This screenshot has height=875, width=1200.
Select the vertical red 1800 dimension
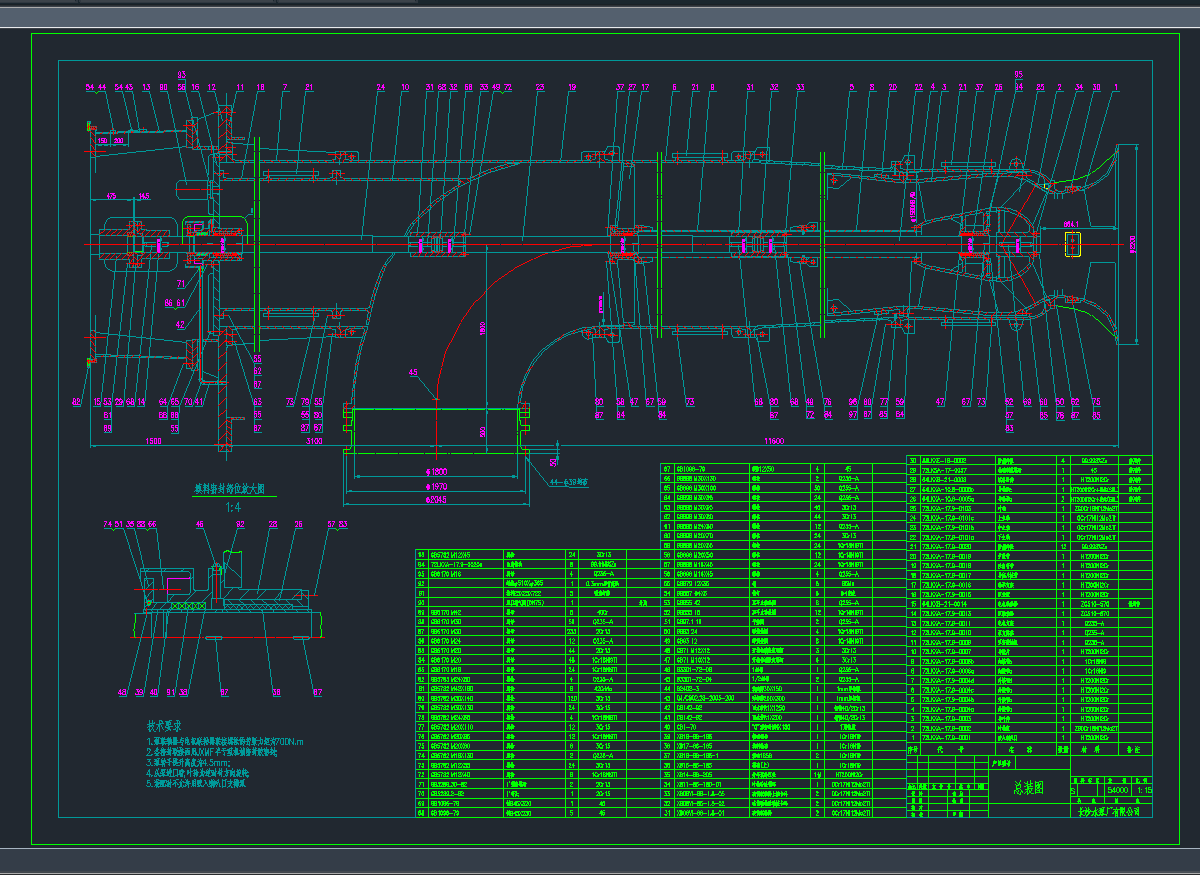pos(481,326)
